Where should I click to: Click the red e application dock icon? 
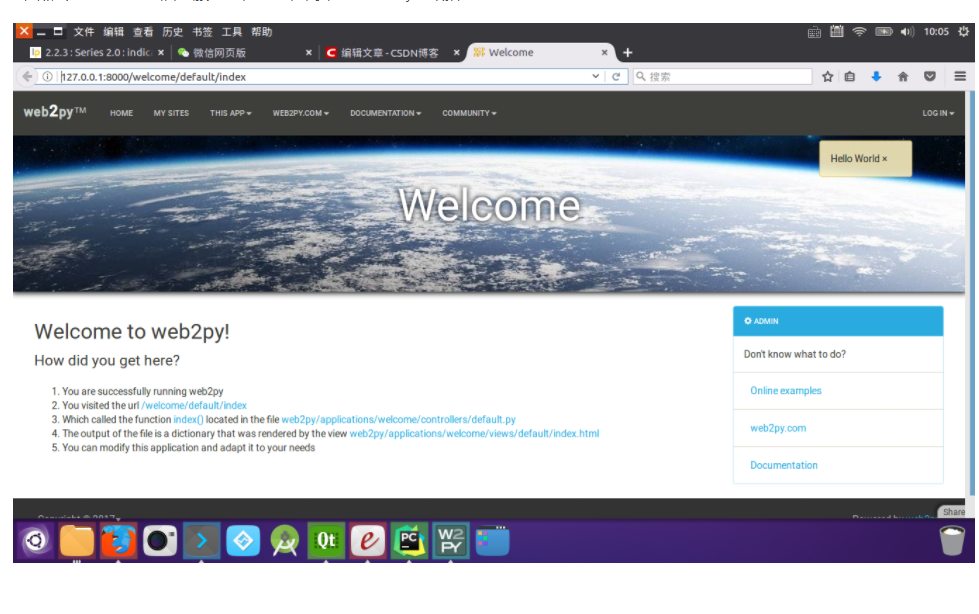[368, 540]
